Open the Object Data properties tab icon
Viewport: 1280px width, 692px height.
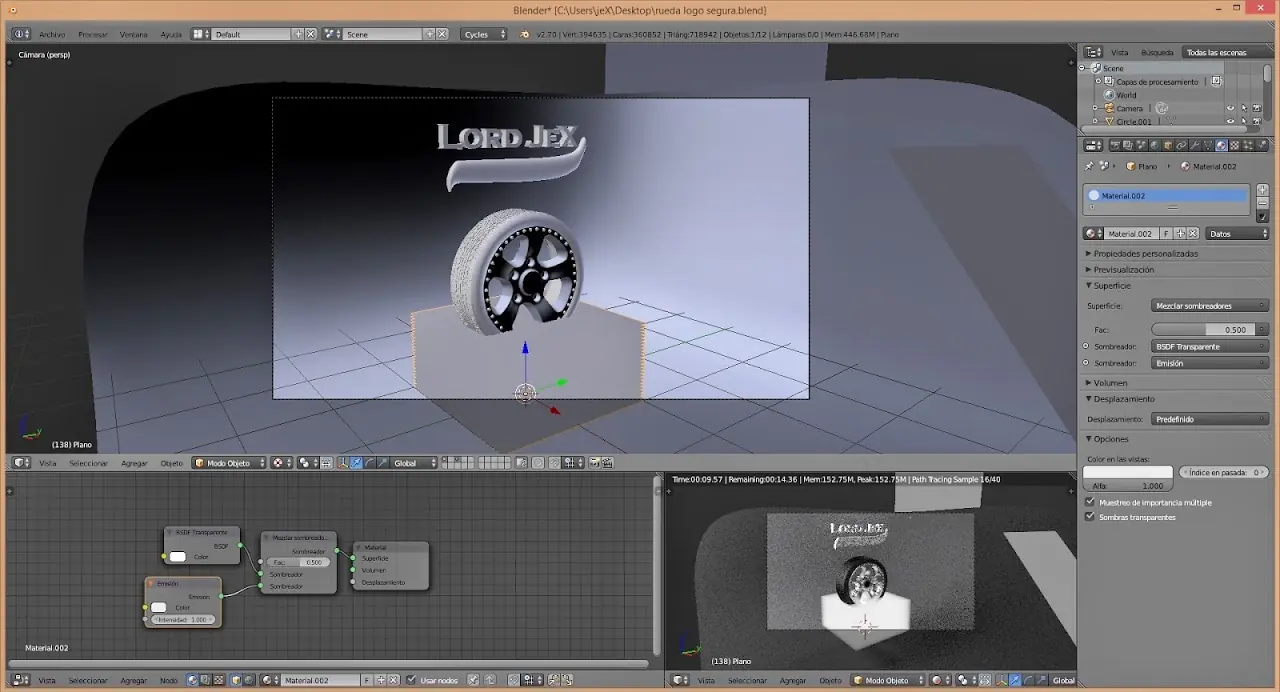click(x=1208, y=145)
